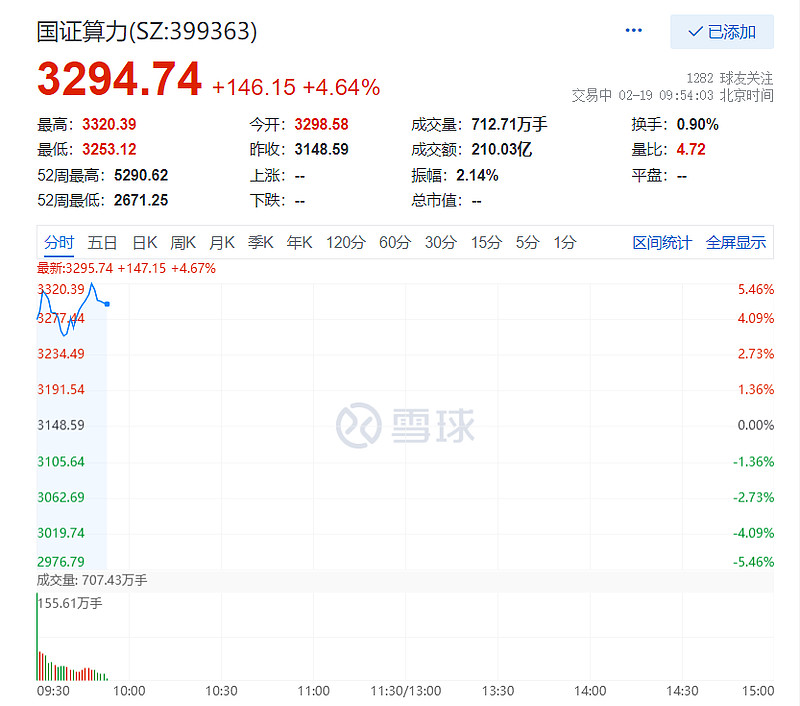Click the 14:00 time axis label
The width and height of the screenshot is (800, 706).
(x=590, y=691)
